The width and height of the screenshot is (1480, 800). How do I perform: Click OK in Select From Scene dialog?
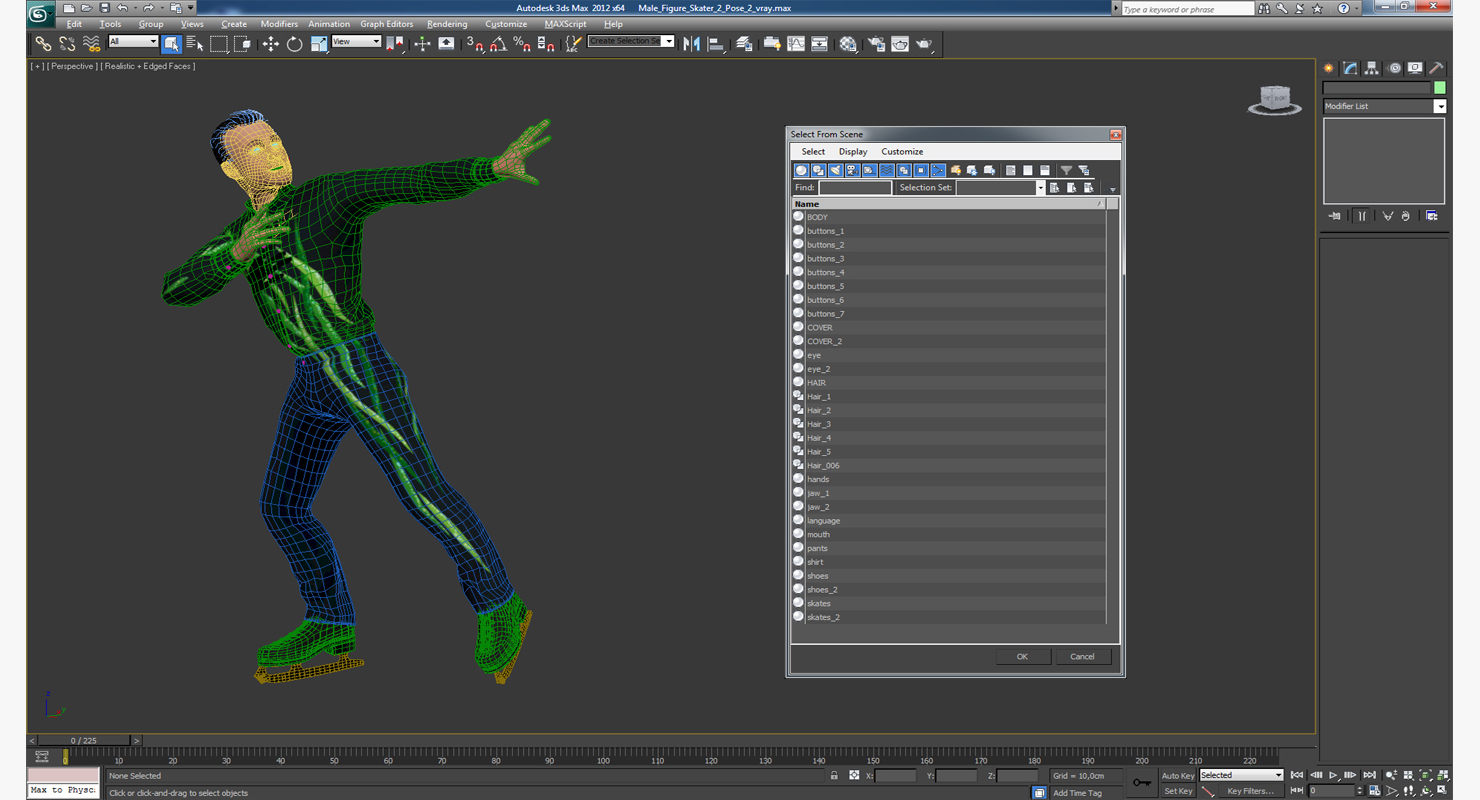[1022, 657]
